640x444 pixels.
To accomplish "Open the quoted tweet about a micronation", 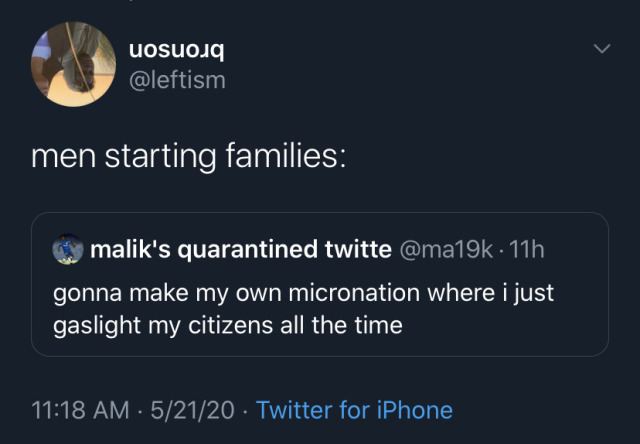I will coord(319,310).
